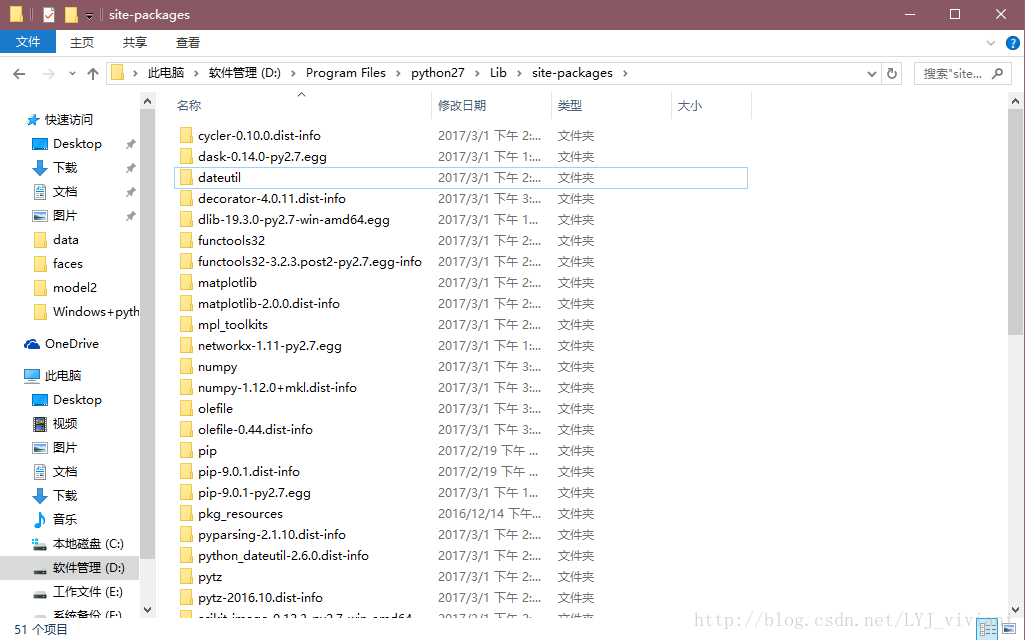Select networkx-1.11-py2.7.egg folder name
Image resolution: width=1025 pixels, height=640 pixels.
point(269,346)
